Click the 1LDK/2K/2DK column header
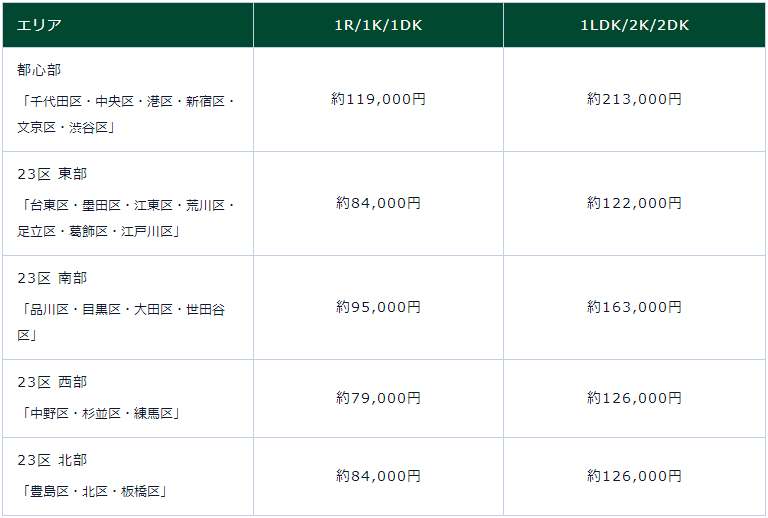This screenshot has width=768, height=518. [x=634, y=25]
